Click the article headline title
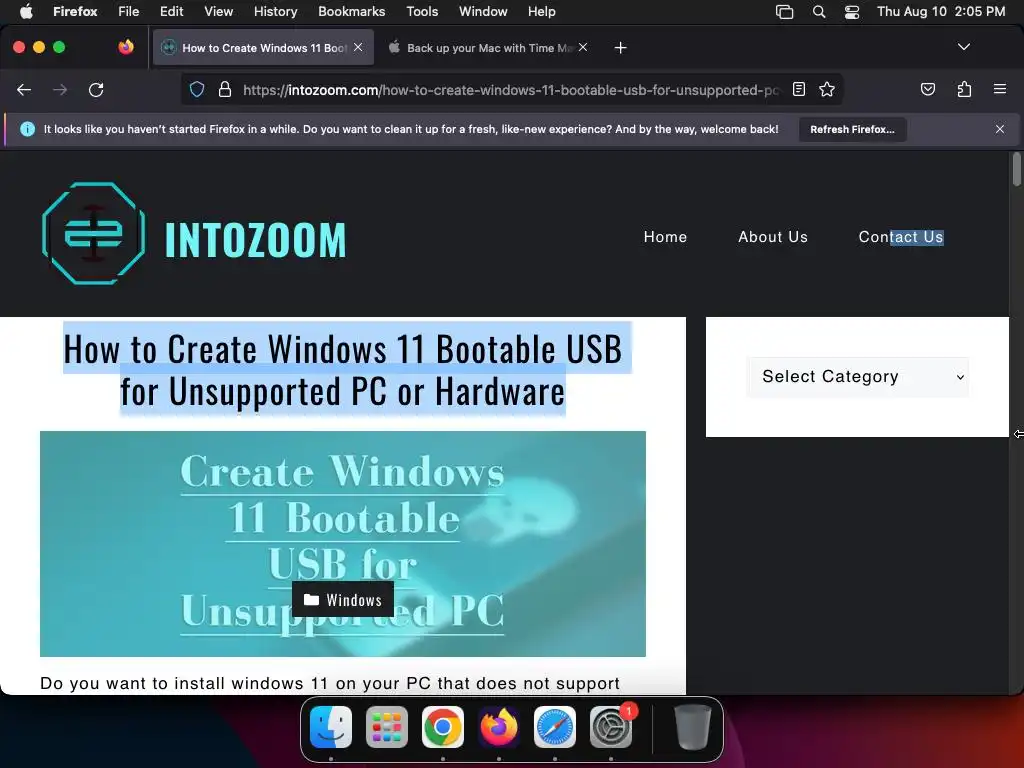 (343, 370)
